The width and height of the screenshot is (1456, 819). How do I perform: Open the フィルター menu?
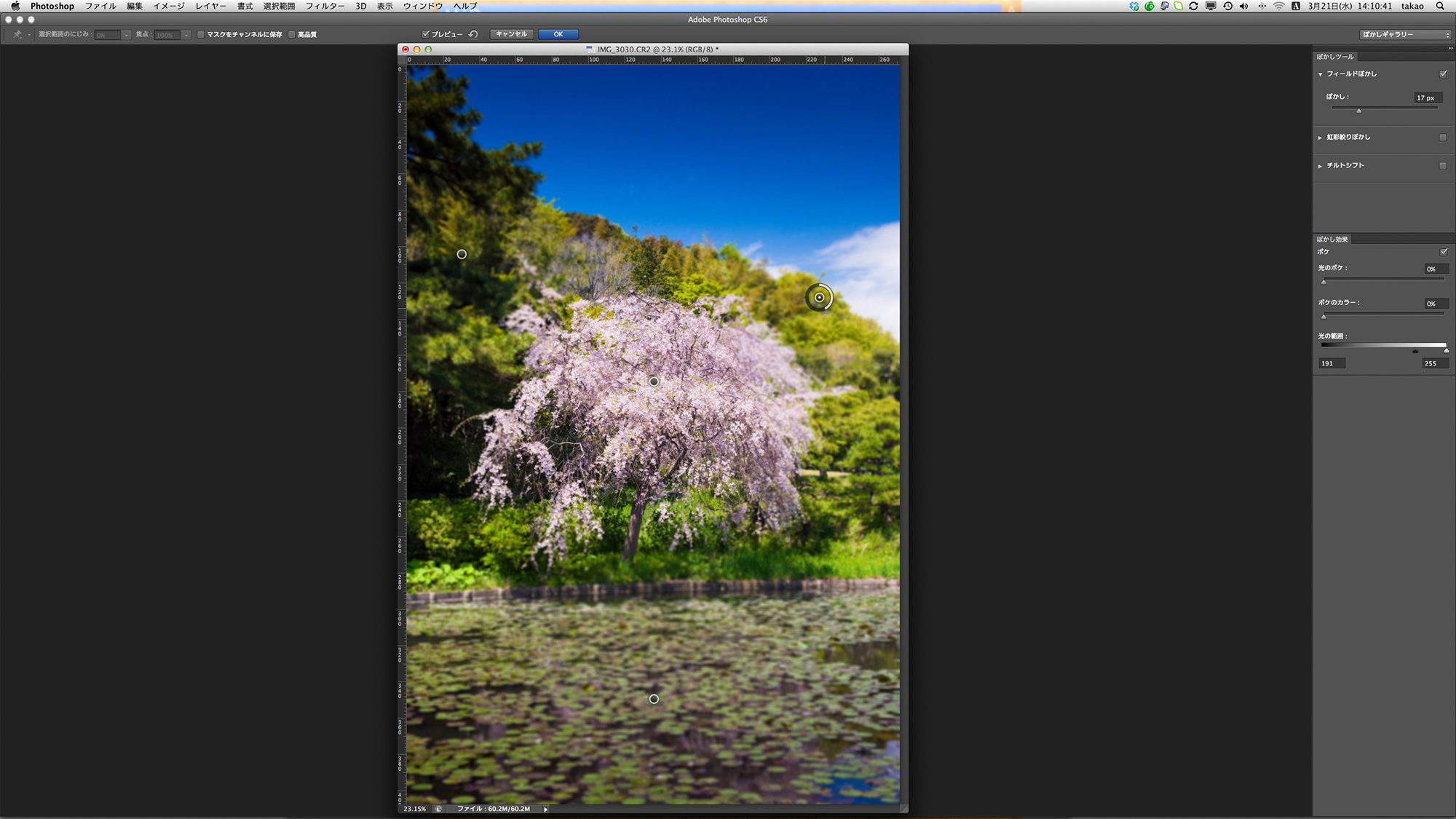[x=325, y=6]
